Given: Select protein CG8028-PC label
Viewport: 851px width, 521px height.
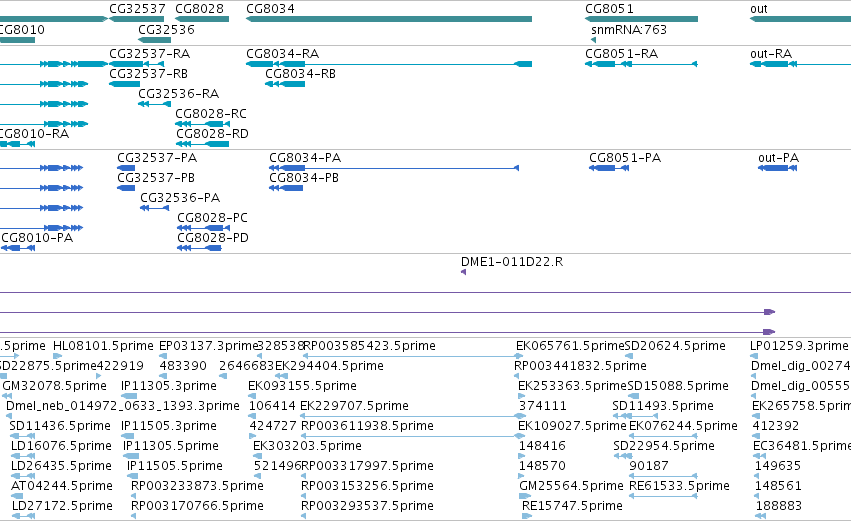Looking at the screenshot, I should 212,218.
